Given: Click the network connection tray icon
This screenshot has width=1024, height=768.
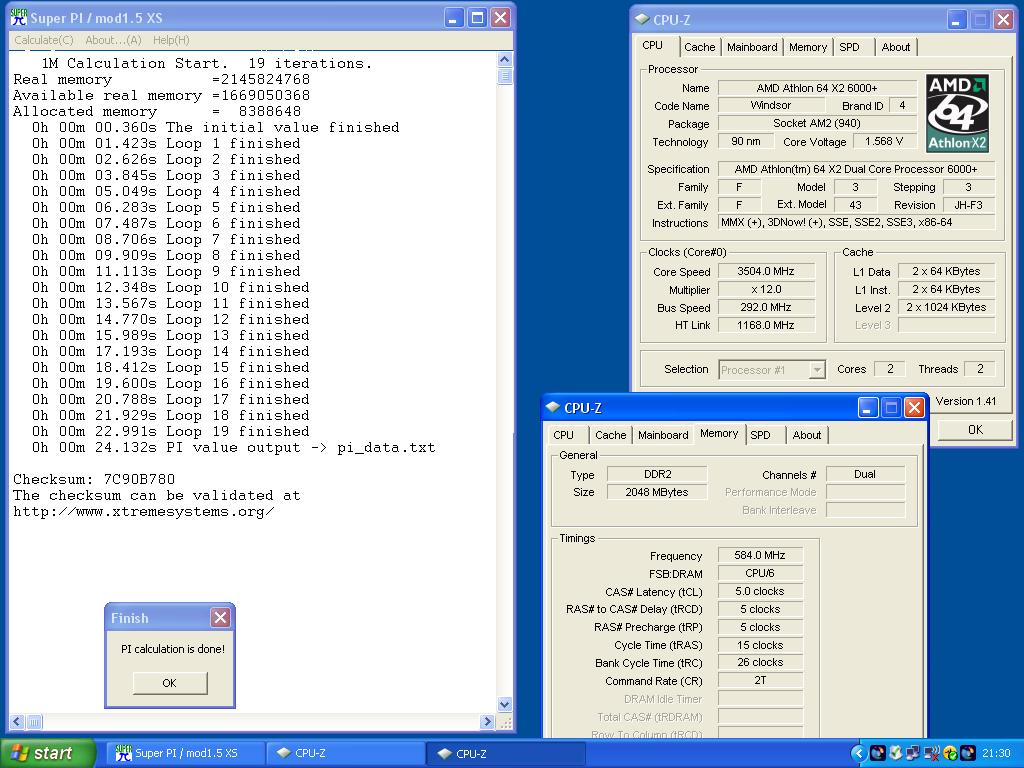Looking at the screenshot, I should coord(913,753).
